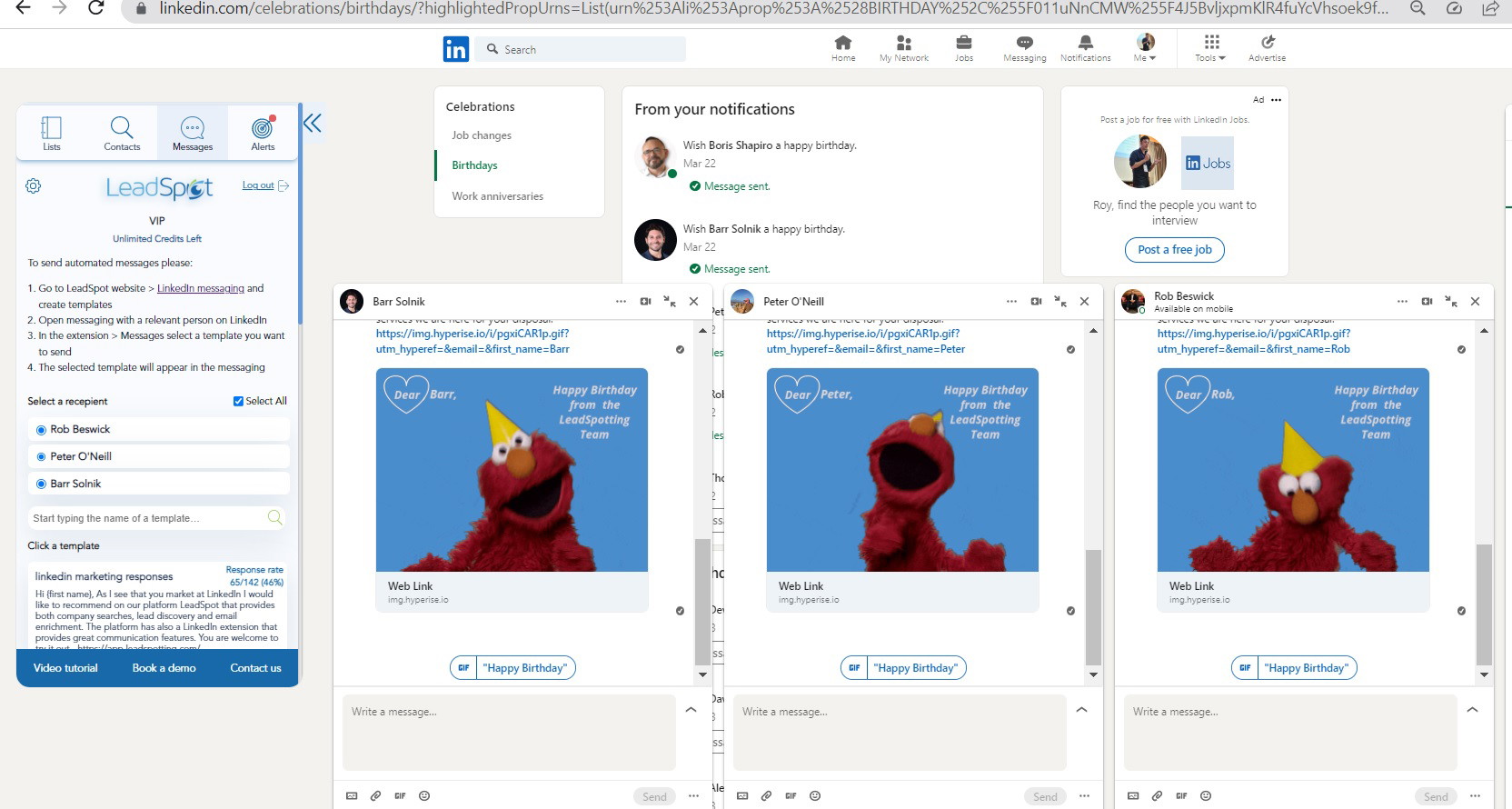Click scrollbar down arrow in Barr Solnik chat
The width and height of the screenshot is (1512, 809).
(702, 675)
